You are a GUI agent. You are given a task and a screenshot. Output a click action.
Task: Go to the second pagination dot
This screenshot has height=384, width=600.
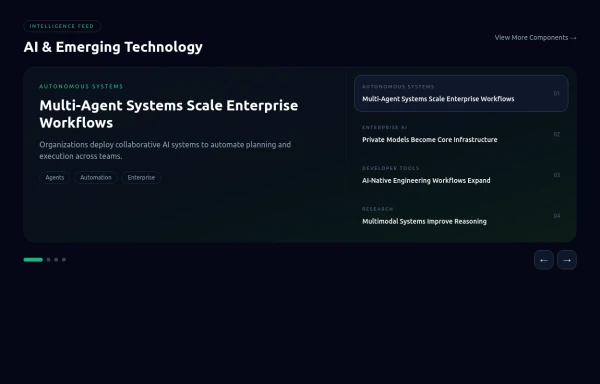[48, 260]
